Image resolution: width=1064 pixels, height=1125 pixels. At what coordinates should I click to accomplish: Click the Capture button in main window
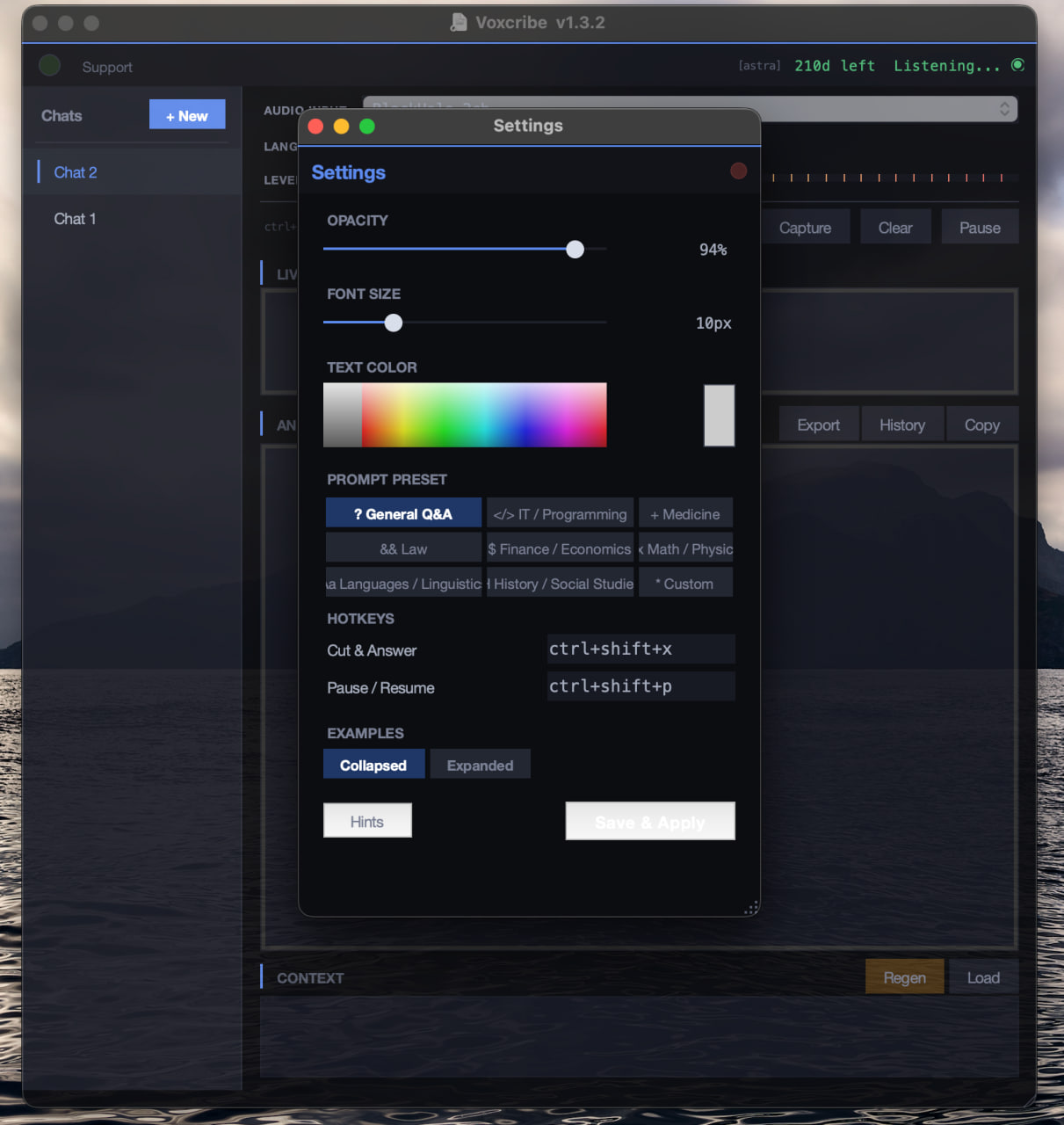805,228
